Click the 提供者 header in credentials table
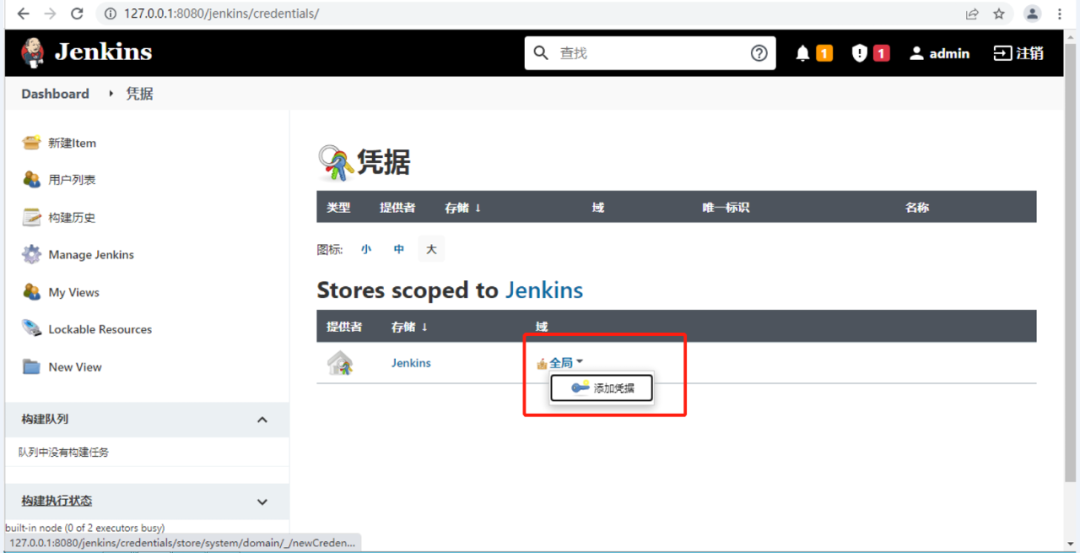 tap(397, 207)
